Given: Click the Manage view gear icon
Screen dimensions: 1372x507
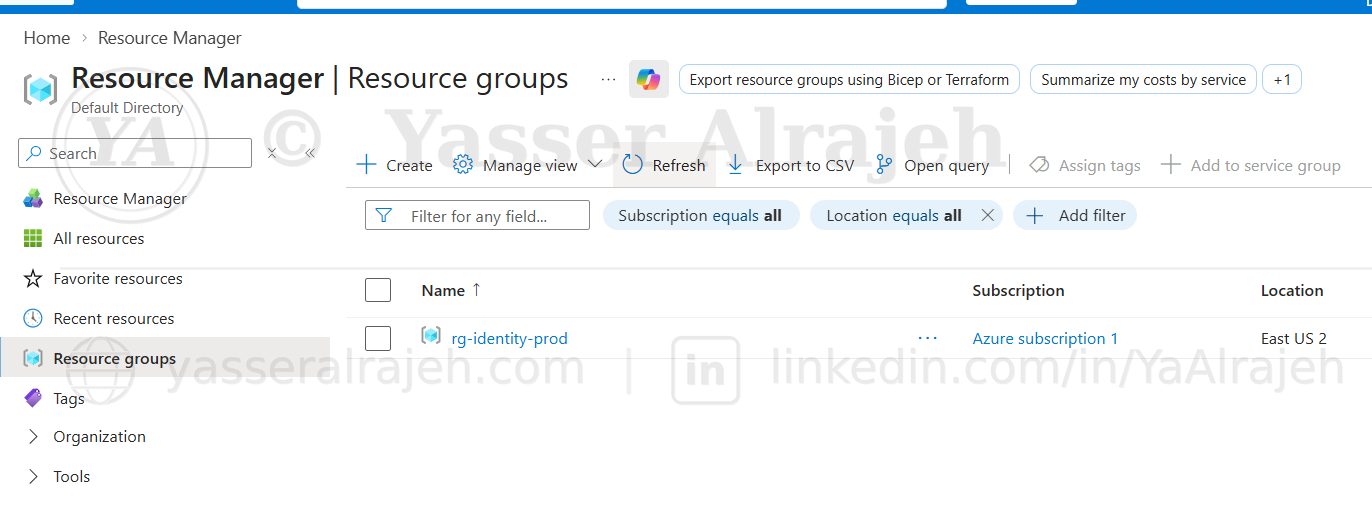Looking at the screenshot, I should (463, 165).
